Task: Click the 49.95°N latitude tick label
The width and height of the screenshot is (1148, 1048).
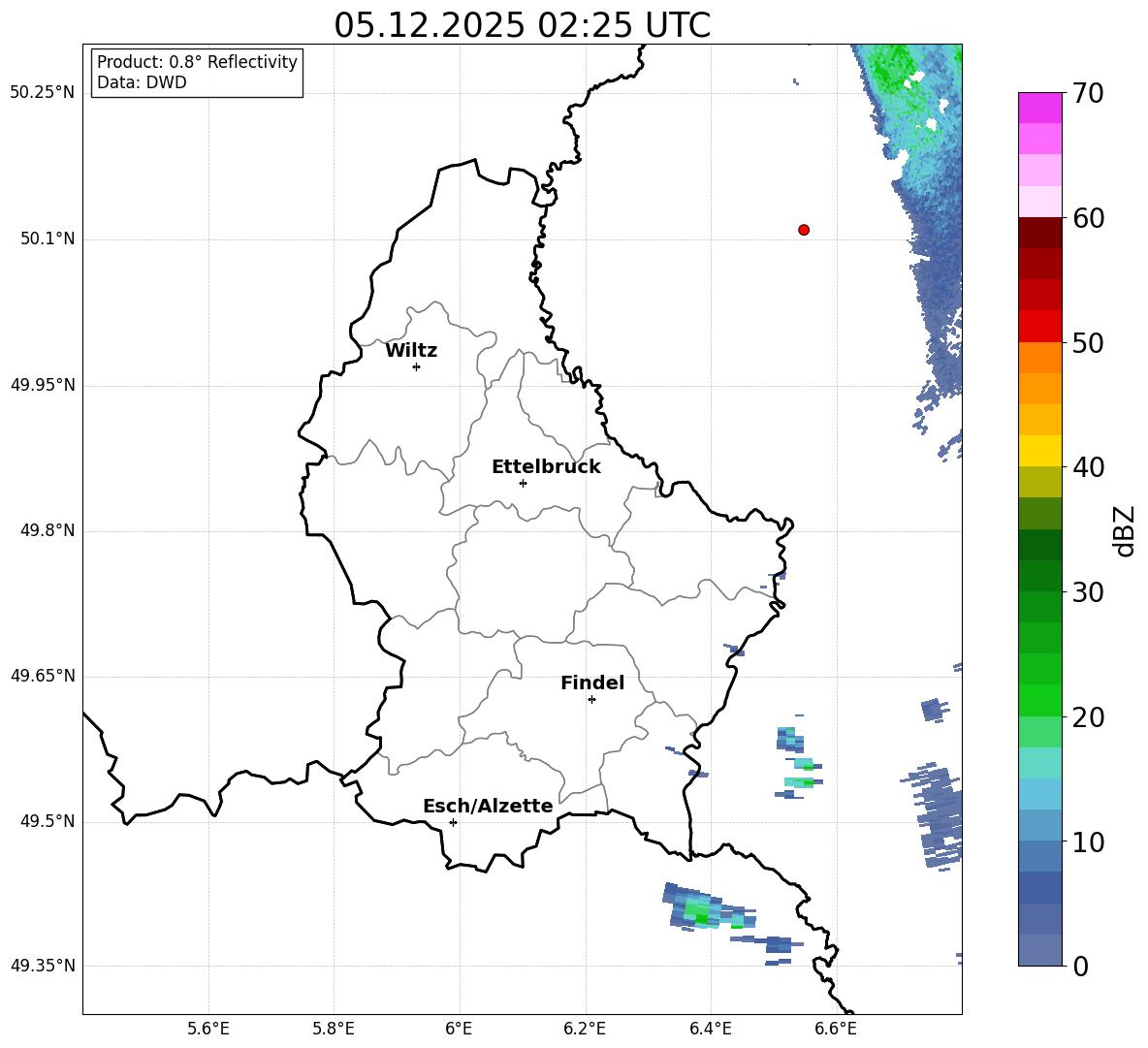Action: [x=43, y=385]
